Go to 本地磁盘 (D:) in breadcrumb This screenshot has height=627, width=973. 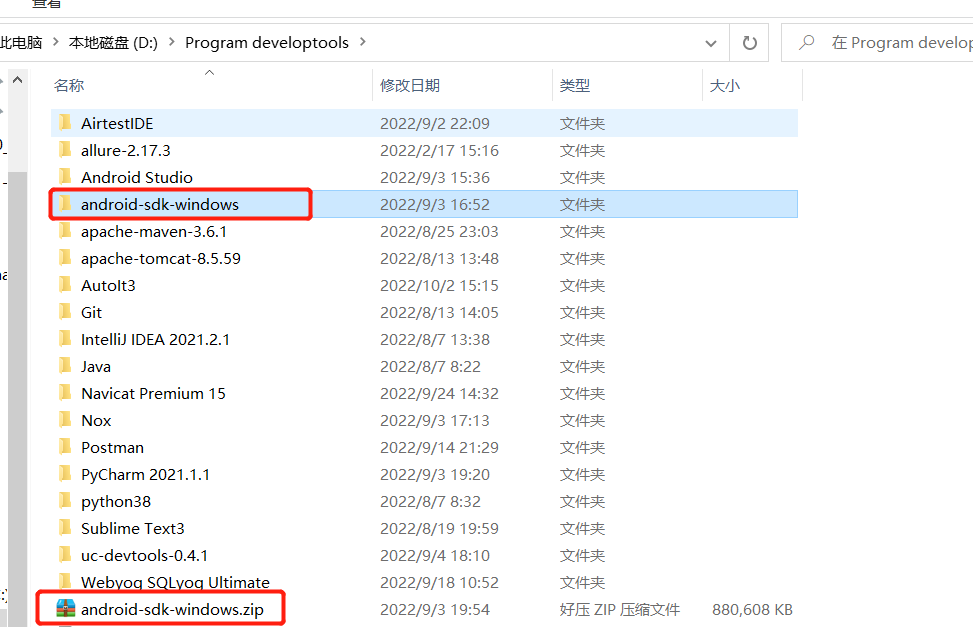113,42
